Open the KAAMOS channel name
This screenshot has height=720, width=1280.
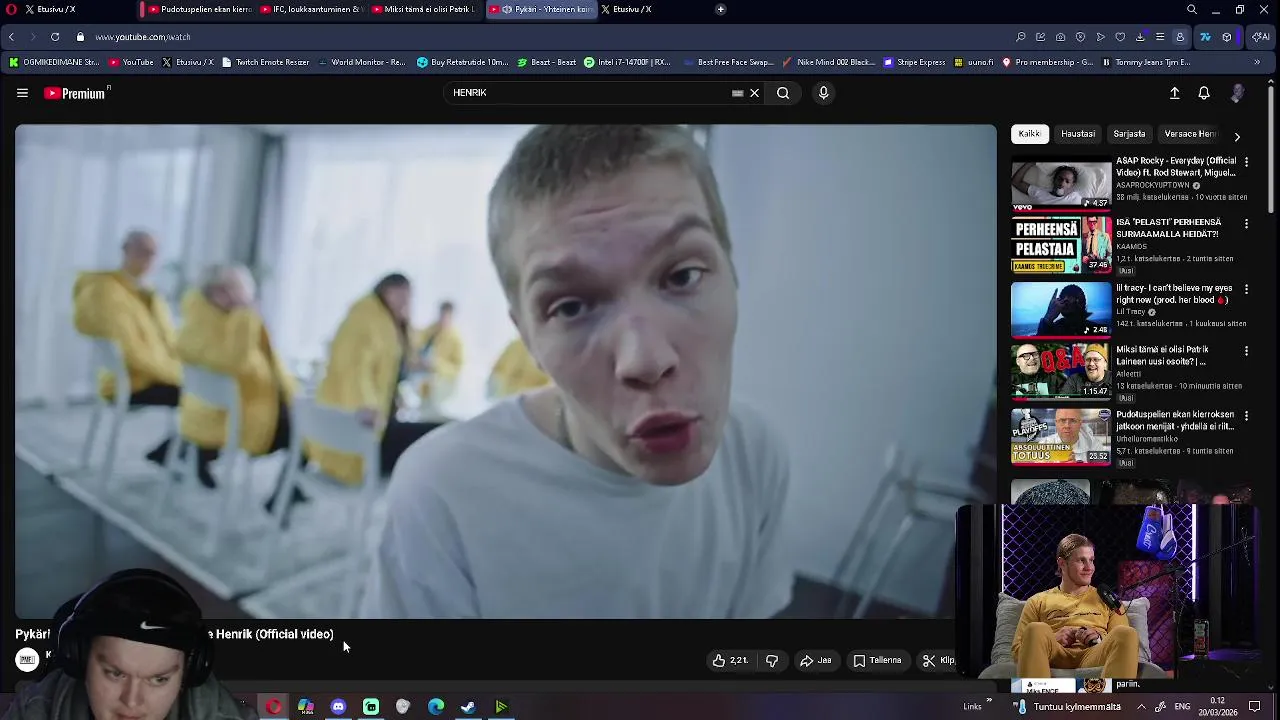(1131, 246)
